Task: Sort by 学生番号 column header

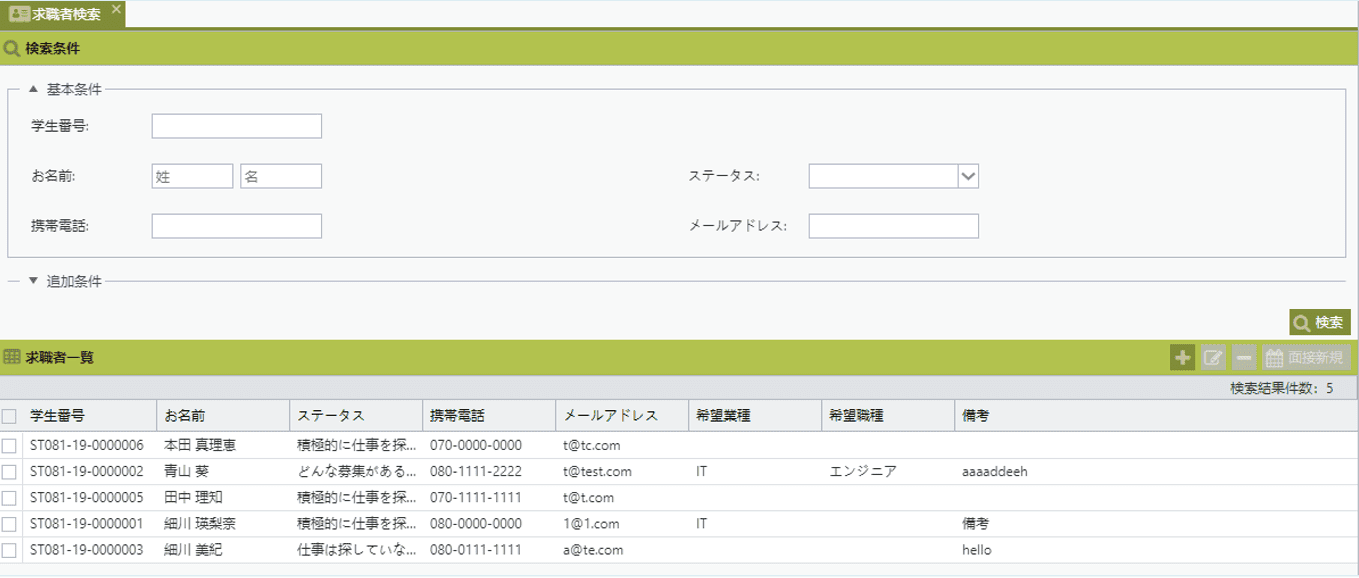Action: pyautogui.click(x=89, y=416)
